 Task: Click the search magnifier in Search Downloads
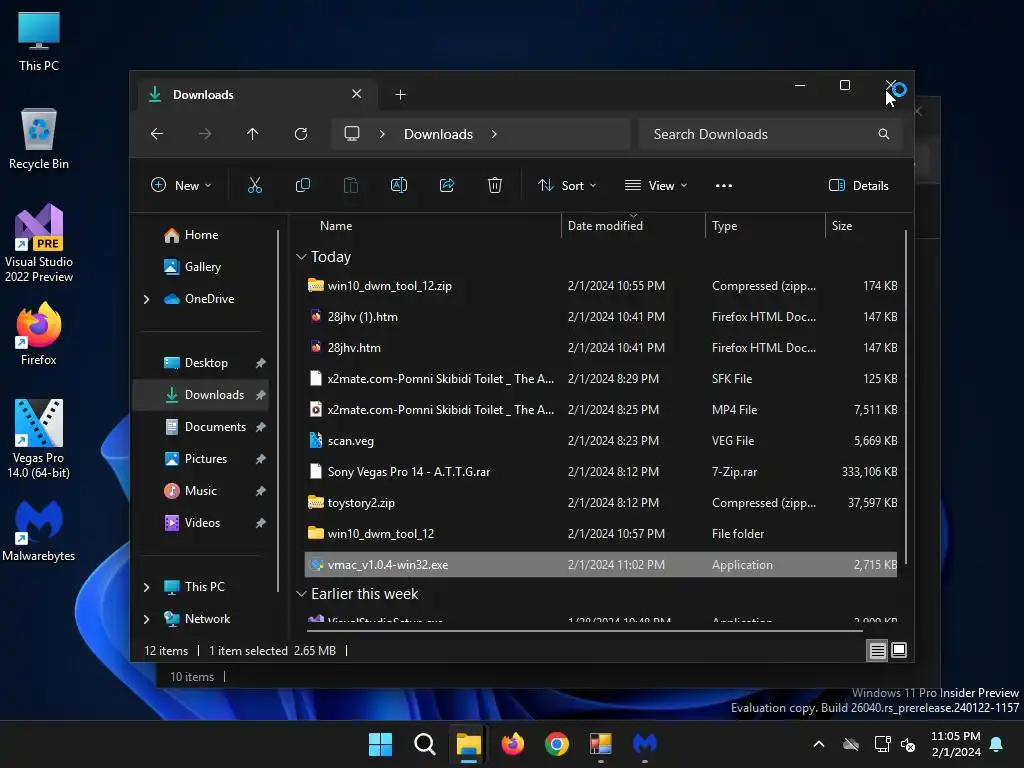(884, 134)
